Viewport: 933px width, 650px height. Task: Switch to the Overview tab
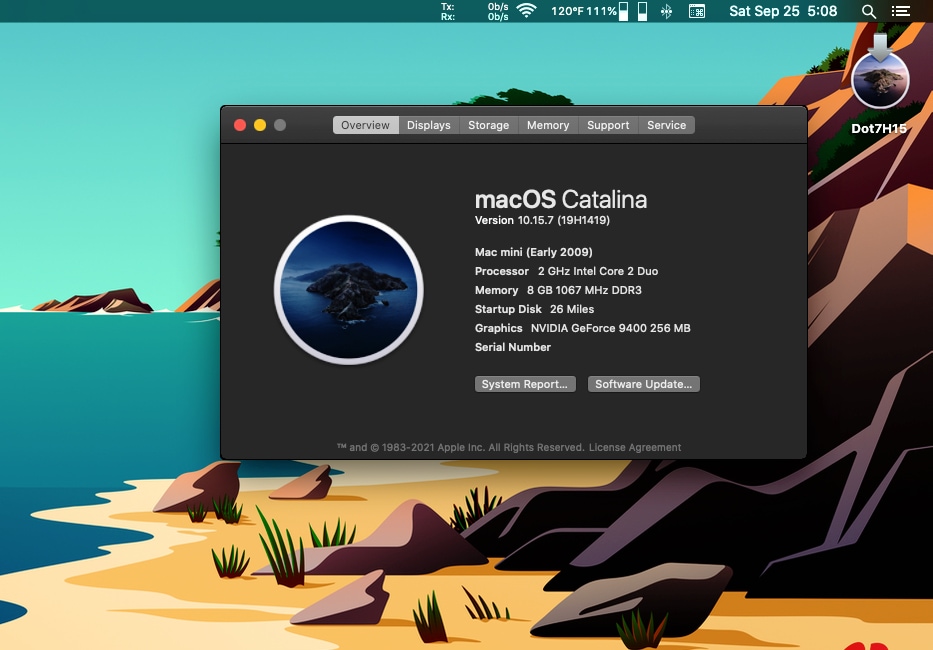coord(365,125)
